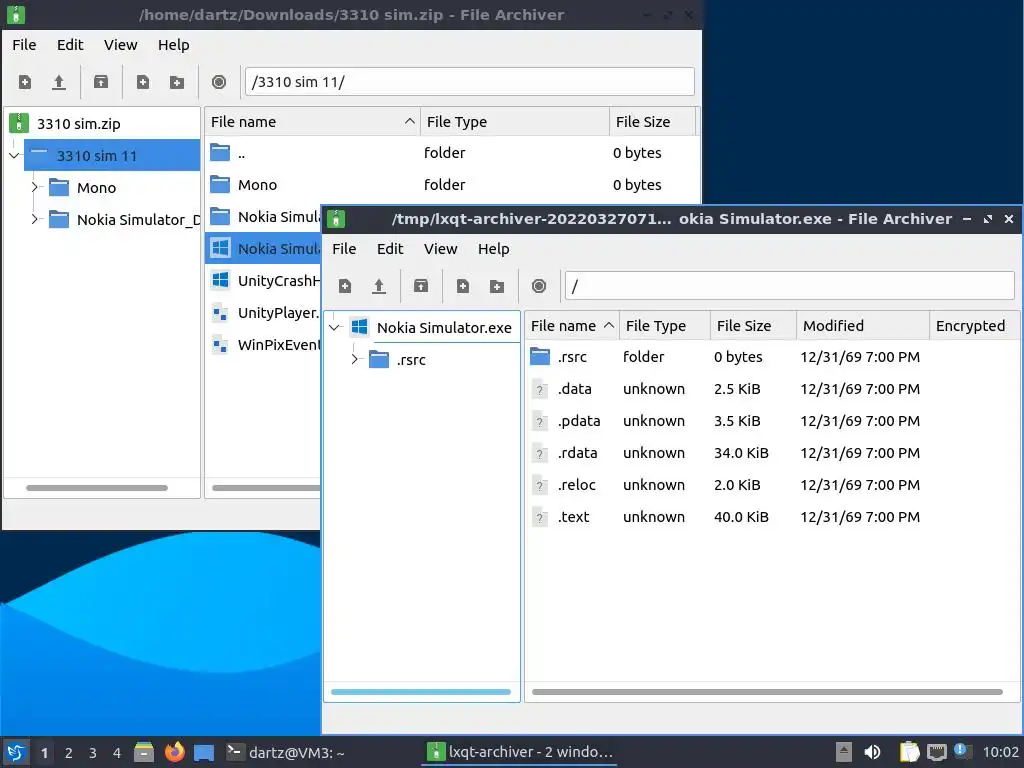Viewport: 1024px width, 768px height.
Task: Collapse the Nokia Simulator.exe tree node
Action: point(334,327)
